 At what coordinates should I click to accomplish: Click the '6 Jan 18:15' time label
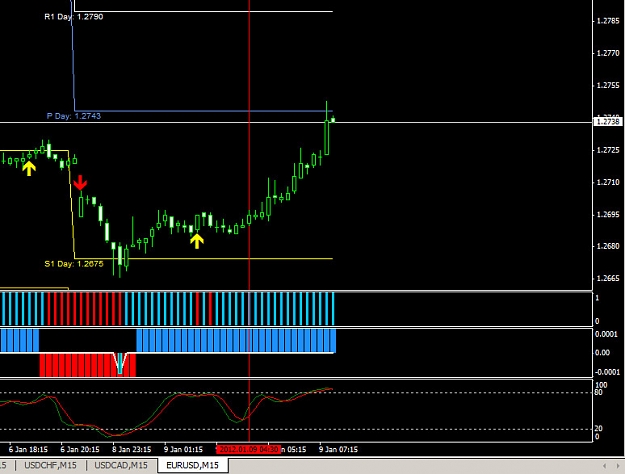(x=28, y=449)
